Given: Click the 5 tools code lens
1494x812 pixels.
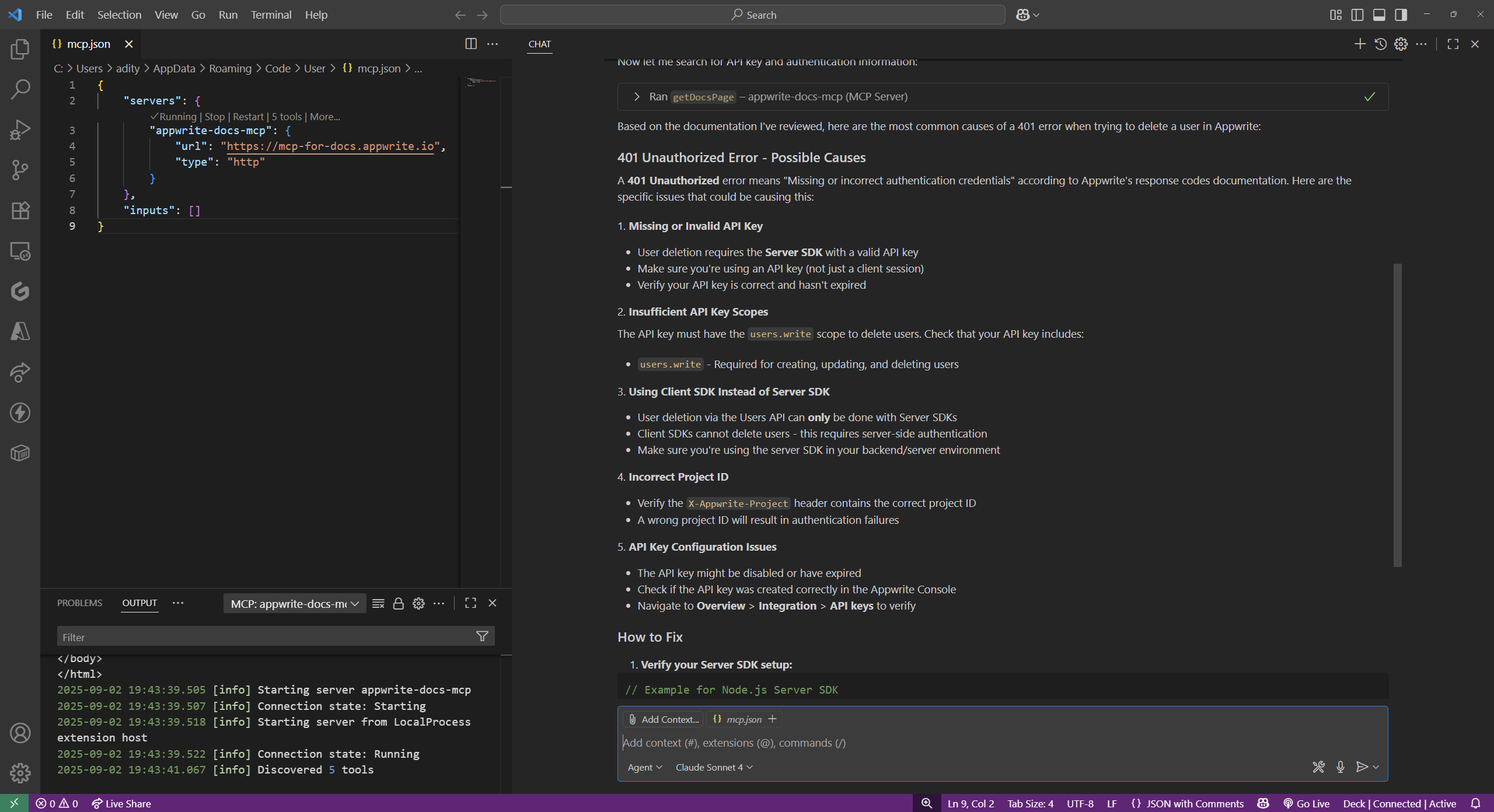Looking at the screenshot, I should click(x=287, y=117).
